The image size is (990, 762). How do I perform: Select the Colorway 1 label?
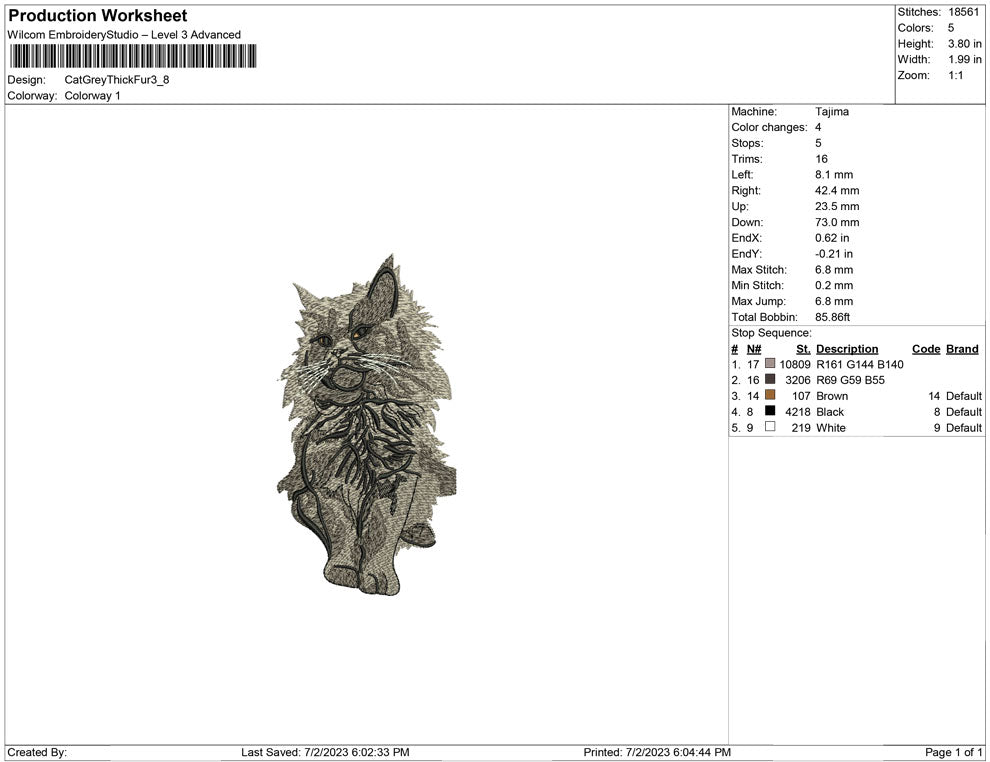pyautogui.click(x=91, y=96)
